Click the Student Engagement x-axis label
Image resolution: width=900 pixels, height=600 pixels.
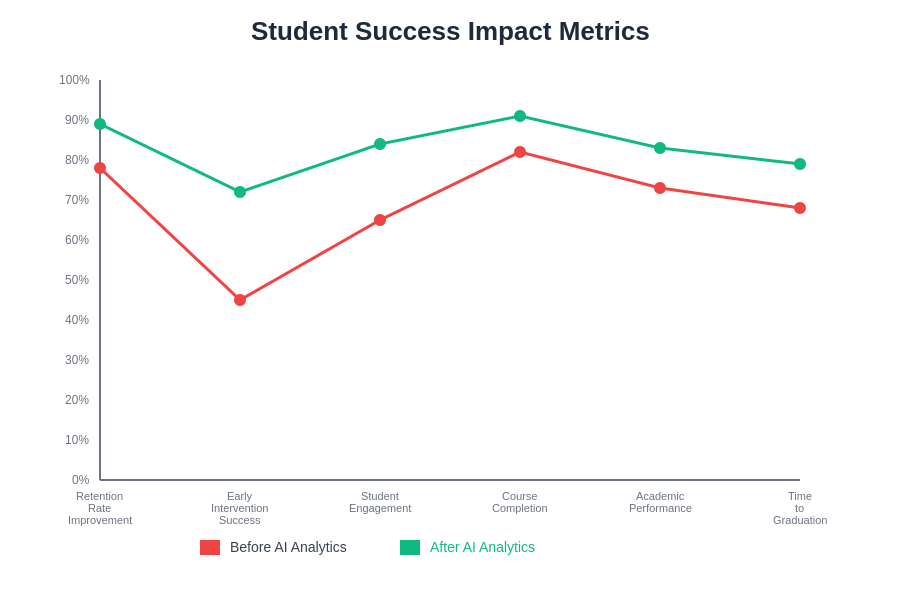click(380, 502)
